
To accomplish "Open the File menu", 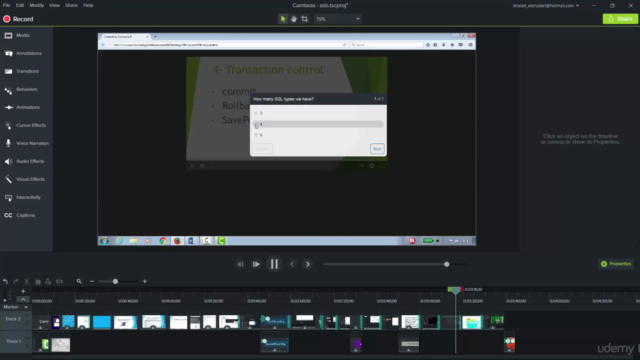I will 7,5.
